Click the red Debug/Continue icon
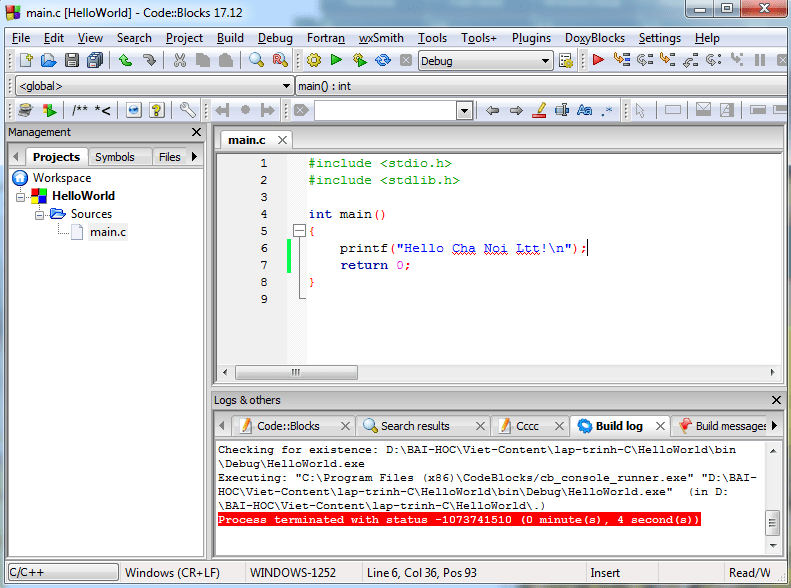 point(598,61)
